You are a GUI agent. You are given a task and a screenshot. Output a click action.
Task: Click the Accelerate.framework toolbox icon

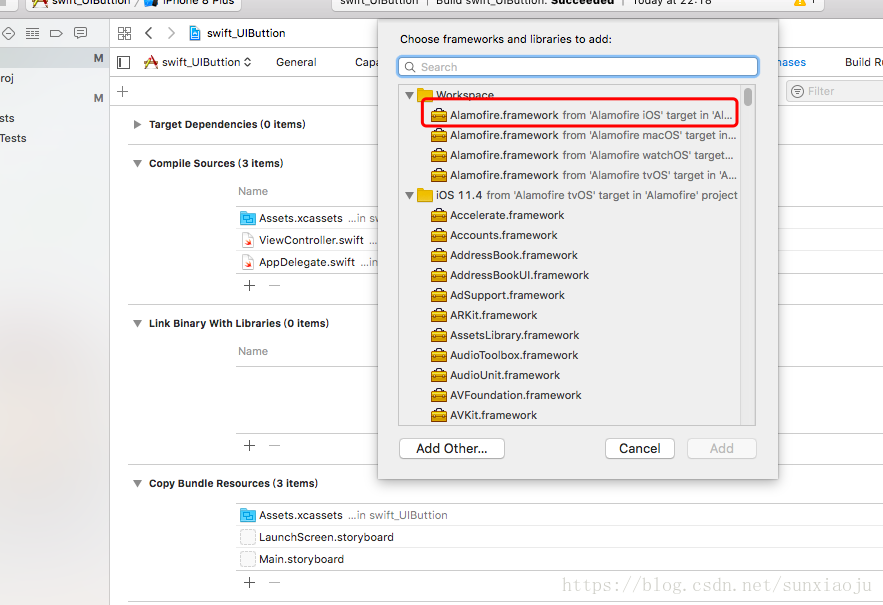tap(439, 216)
